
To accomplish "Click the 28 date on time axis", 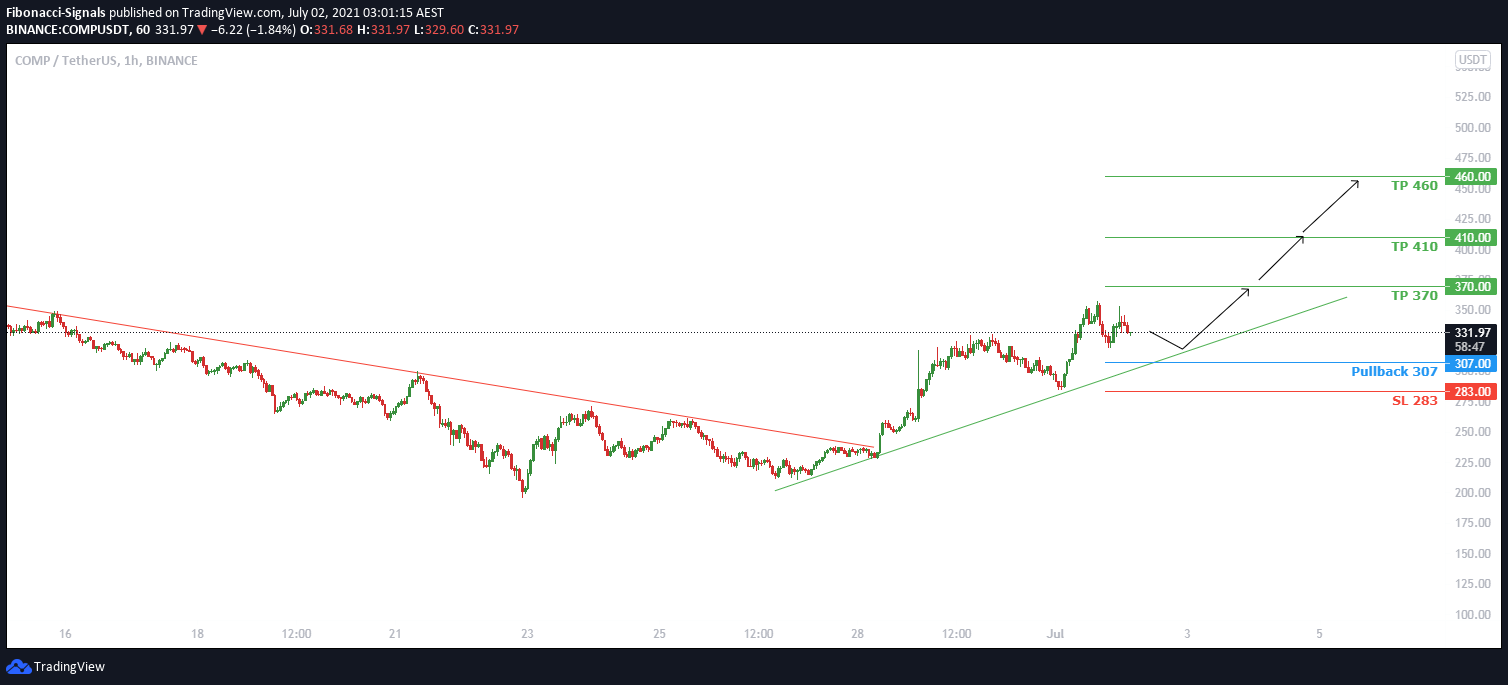I will (x=858, y=634).
